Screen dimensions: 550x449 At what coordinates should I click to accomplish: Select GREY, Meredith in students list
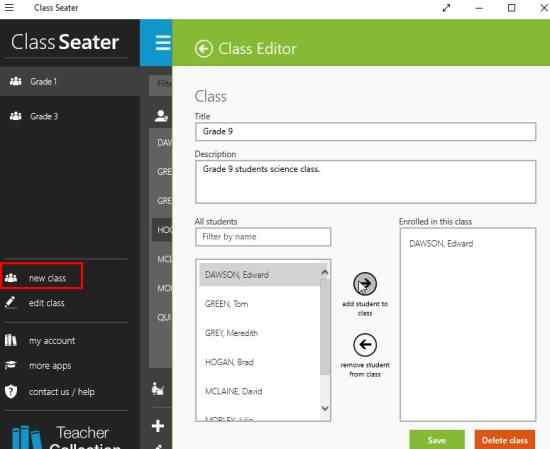pyautogui.click(x=260, y=333)
